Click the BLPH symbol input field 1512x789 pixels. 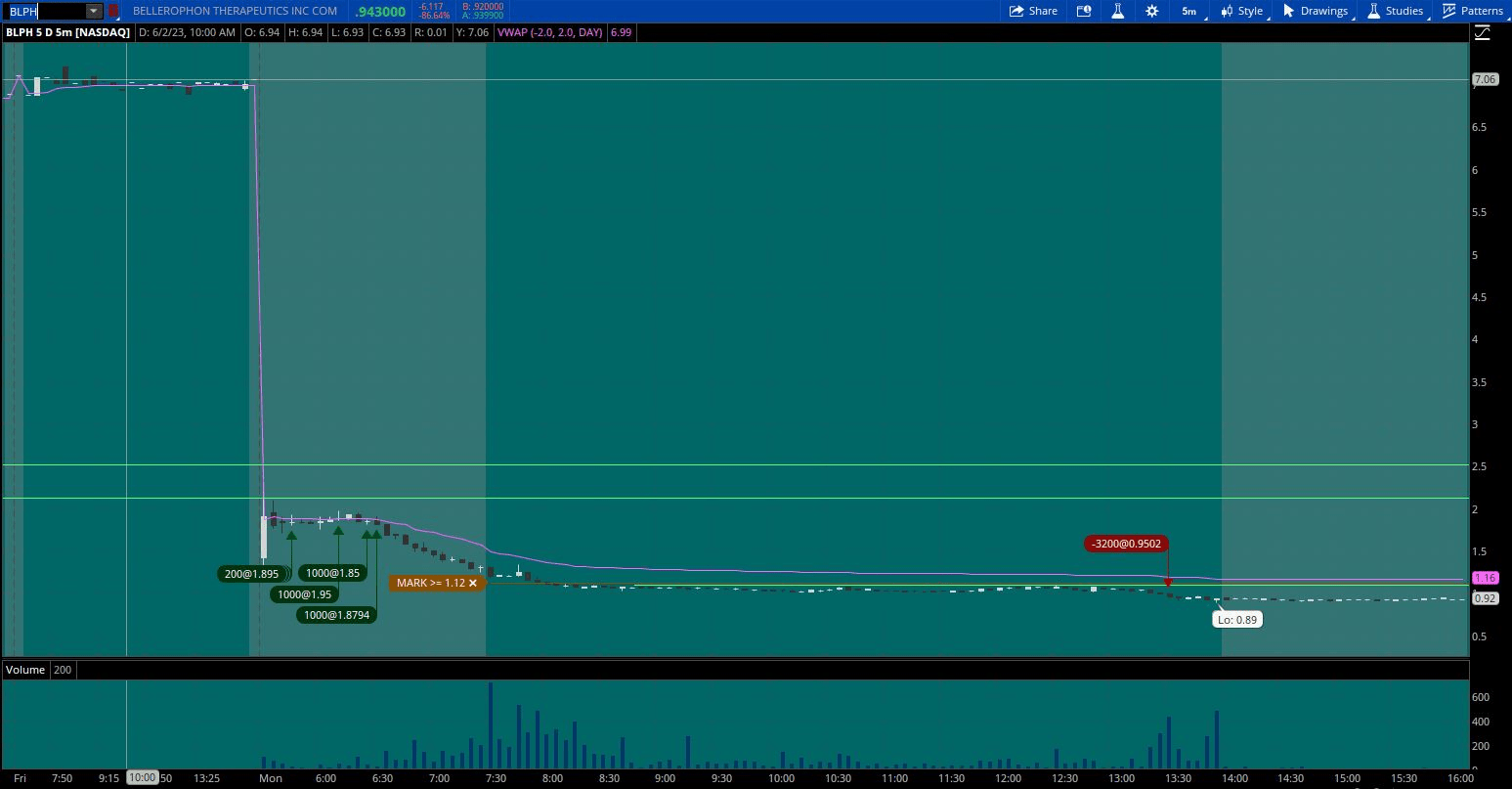coord(45,11)
